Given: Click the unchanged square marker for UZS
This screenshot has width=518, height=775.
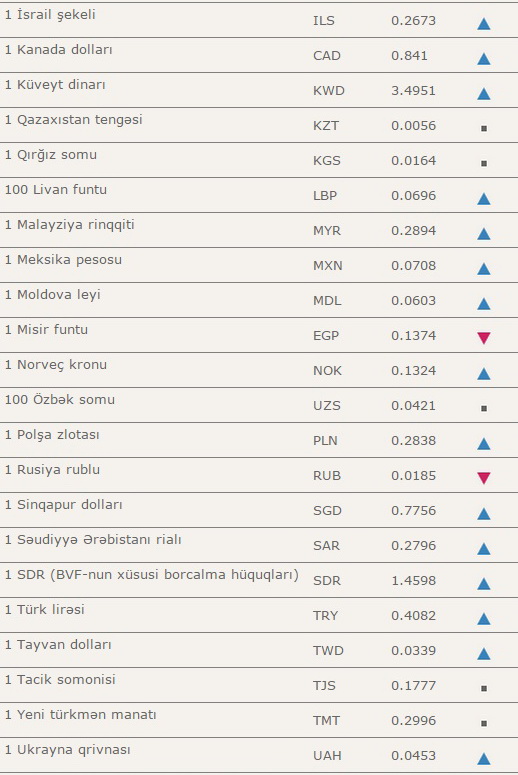Looking at the screenshot, I should 484,408.
